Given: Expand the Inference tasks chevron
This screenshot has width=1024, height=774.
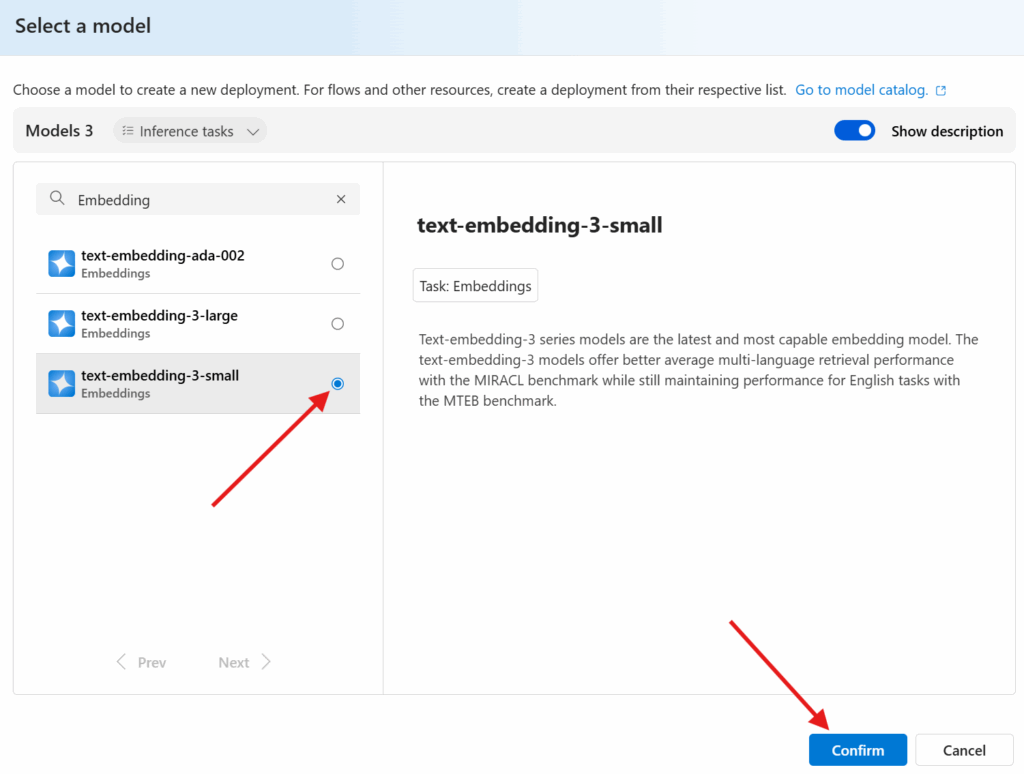Looking at the screenshot, I should coord(253,130).
